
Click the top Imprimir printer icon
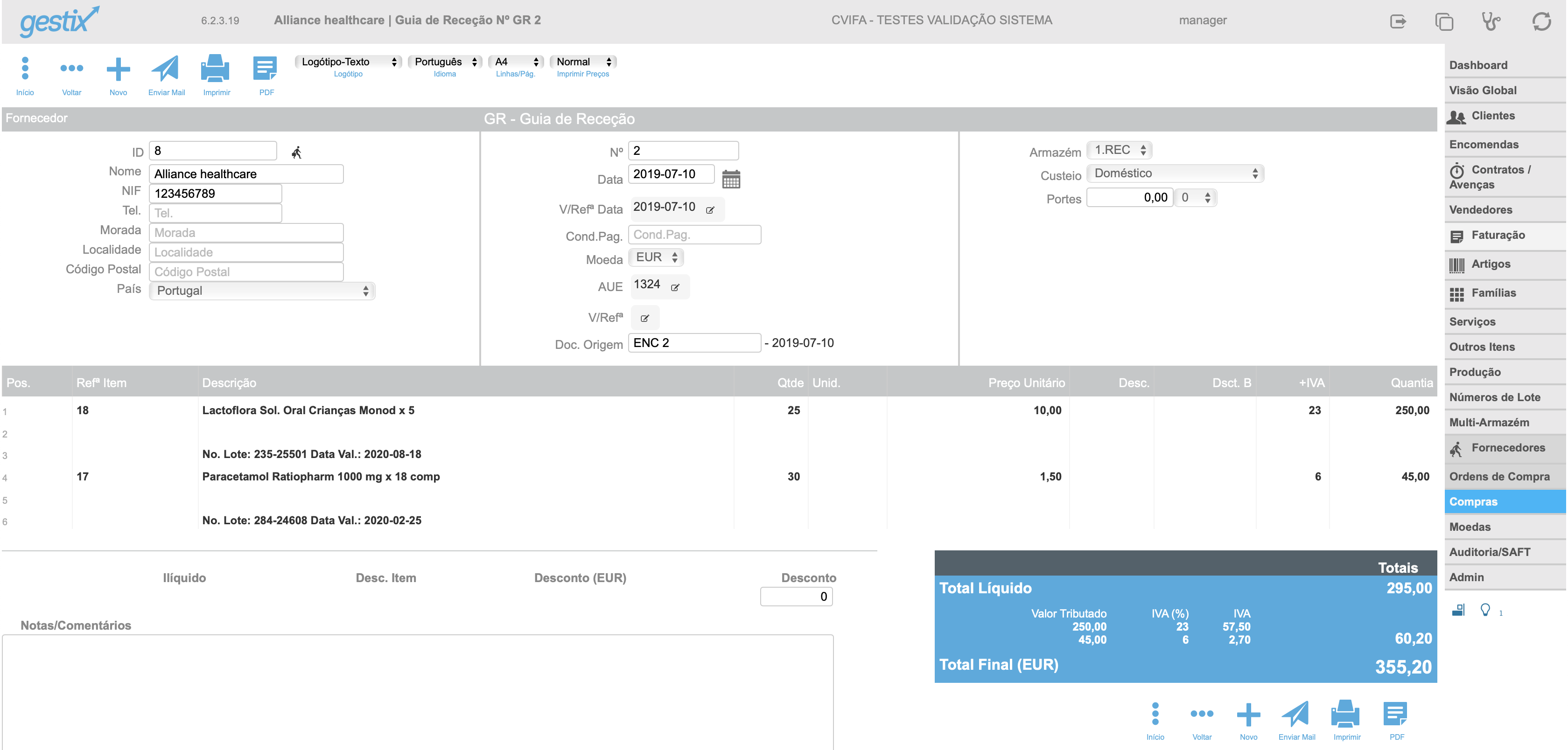pyautogui.click(x=216, y=68)
